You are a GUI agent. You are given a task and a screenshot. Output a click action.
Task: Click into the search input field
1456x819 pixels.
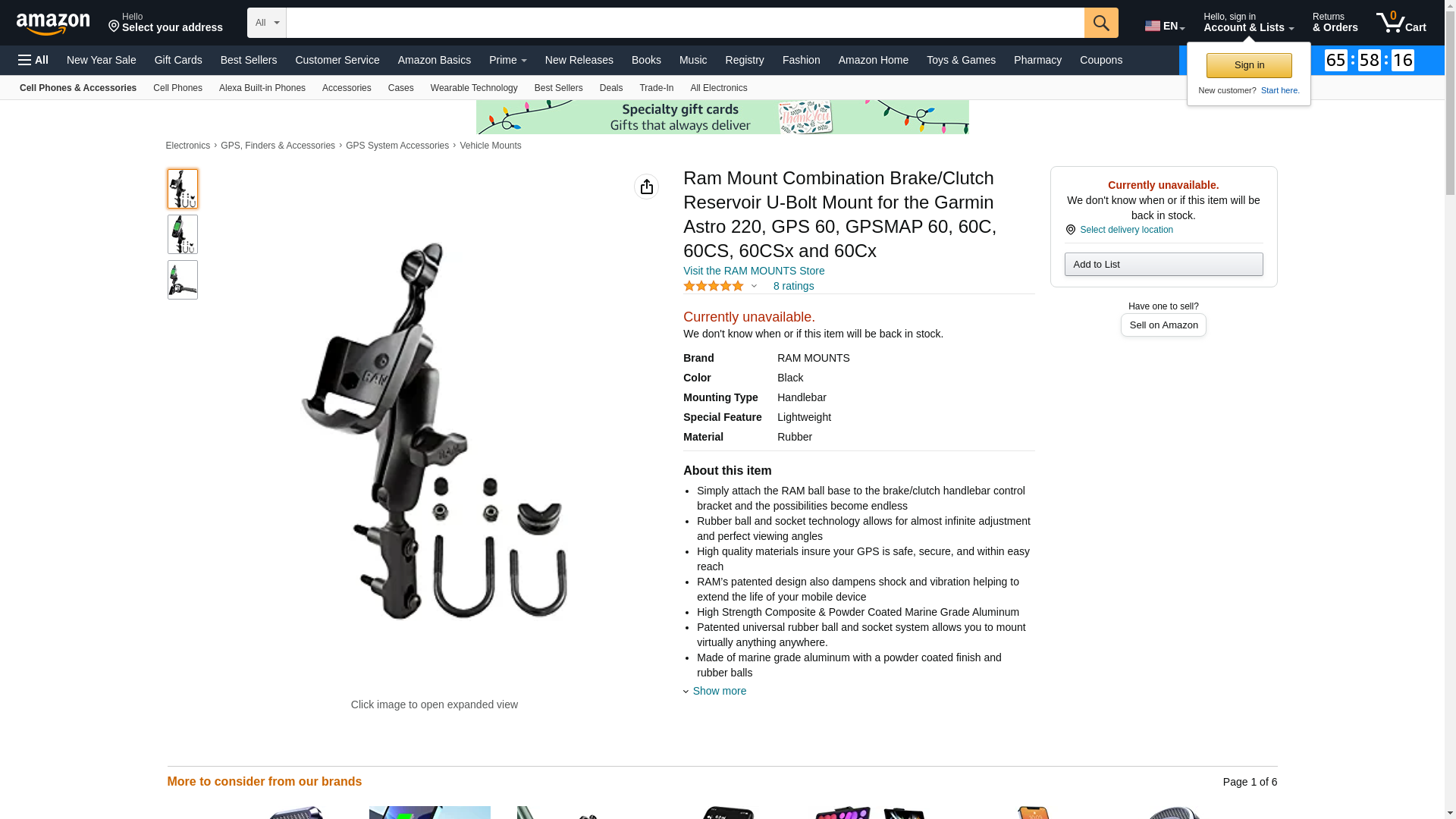tap(686, 23)
